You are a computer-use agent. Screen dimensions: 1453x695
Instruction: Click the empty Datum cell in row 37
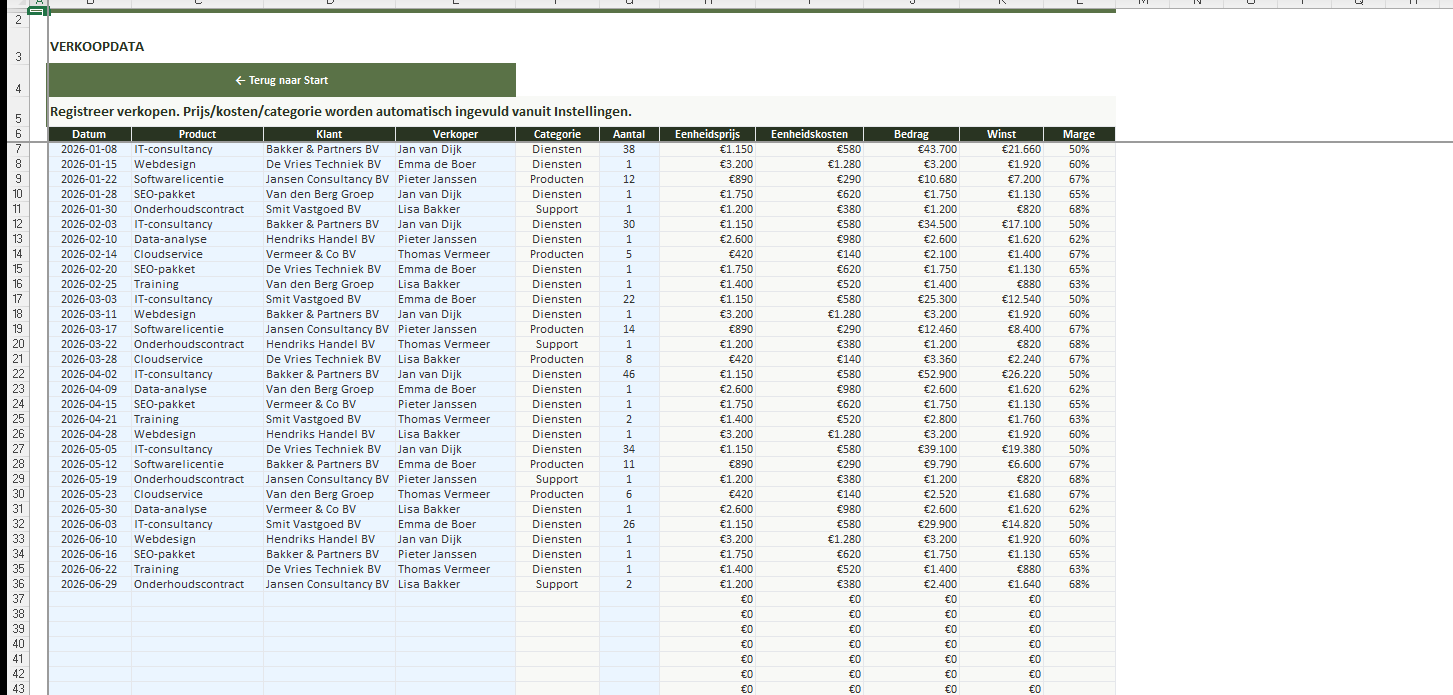tap(90, 599)
